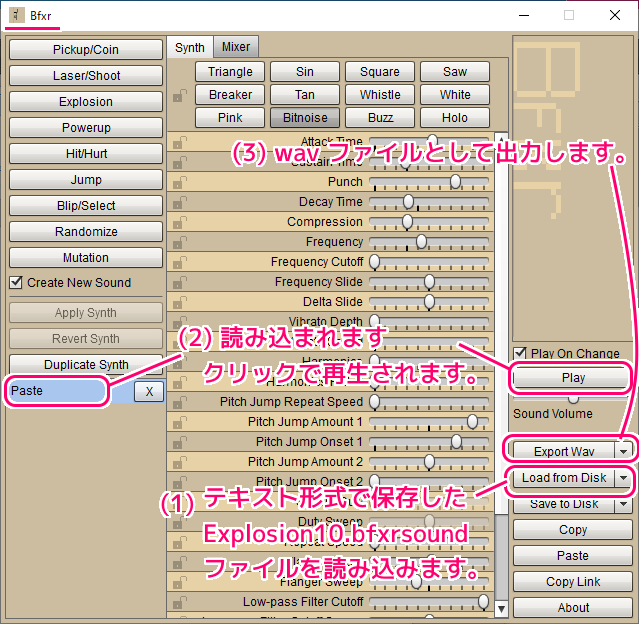This screenshot has height=624, width=639.
Task: Select the Whistle waveform
Action: click(x=380, y=95)
